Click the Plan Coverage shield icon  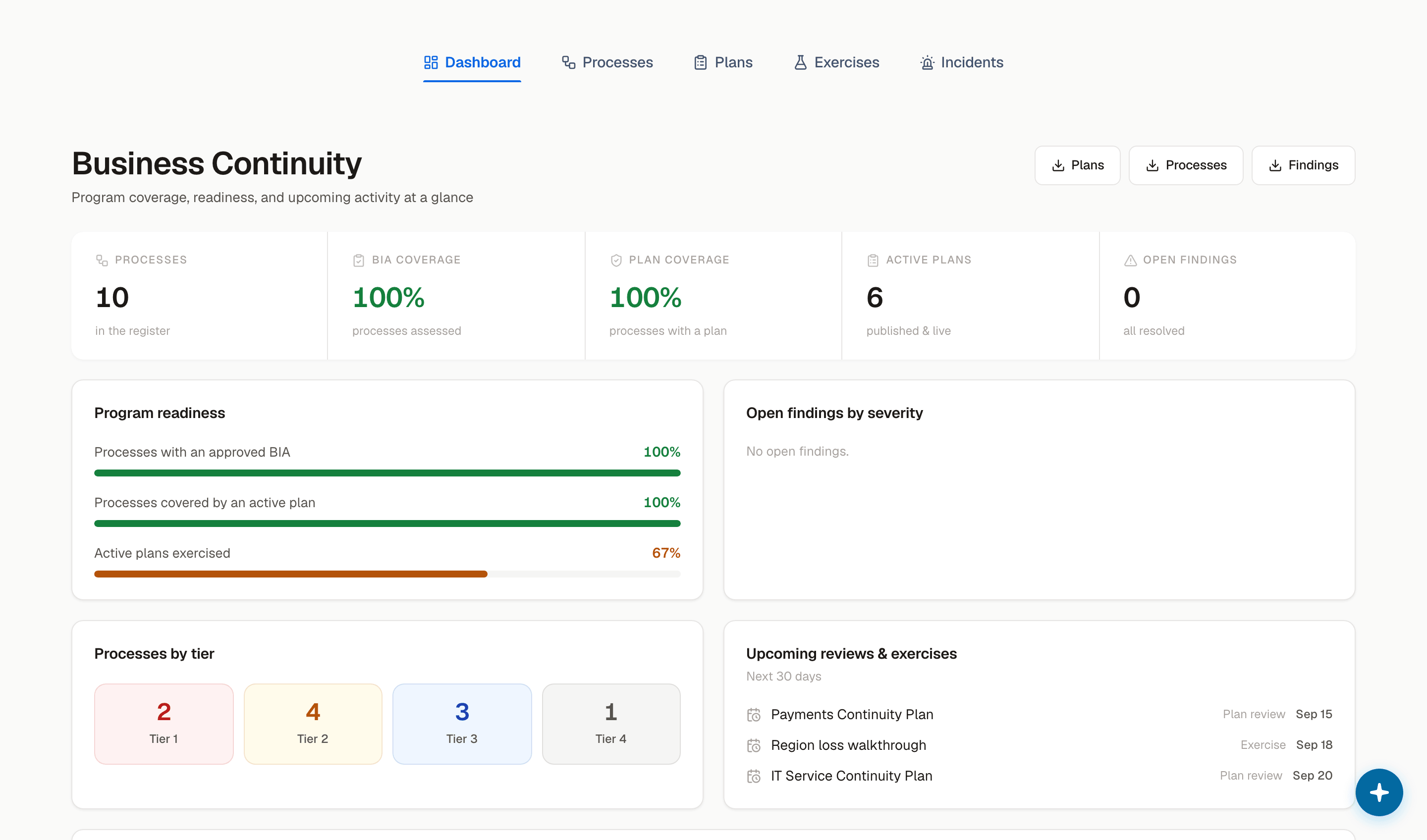pos(616,261)
